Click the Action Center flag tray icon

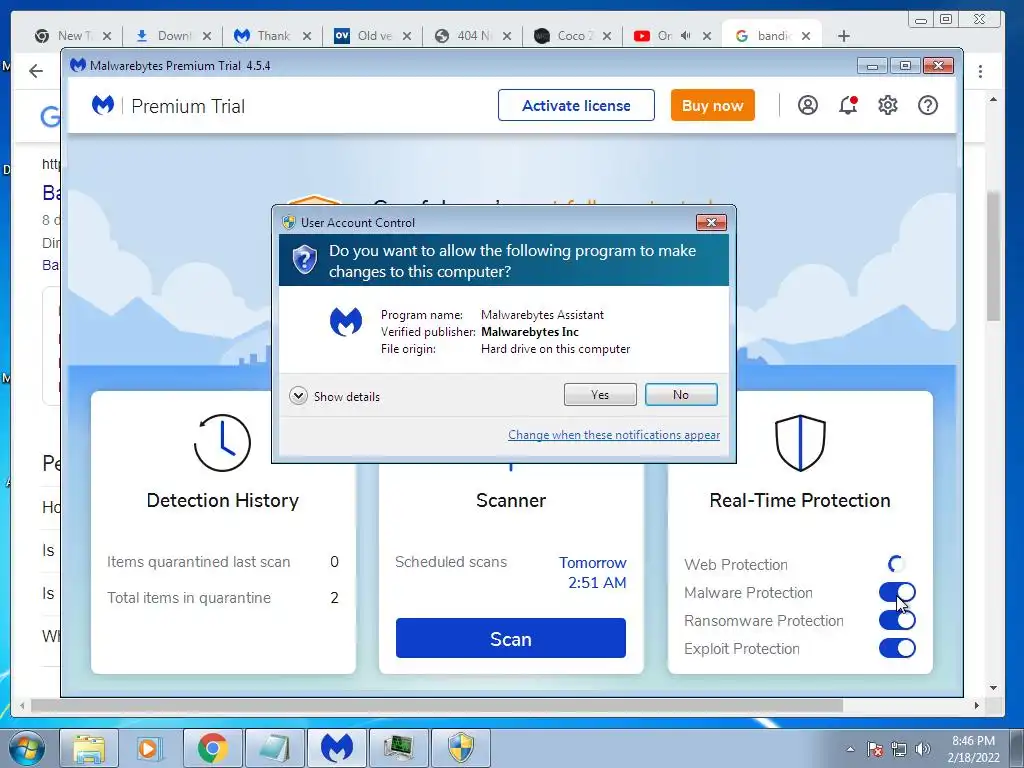875,749
